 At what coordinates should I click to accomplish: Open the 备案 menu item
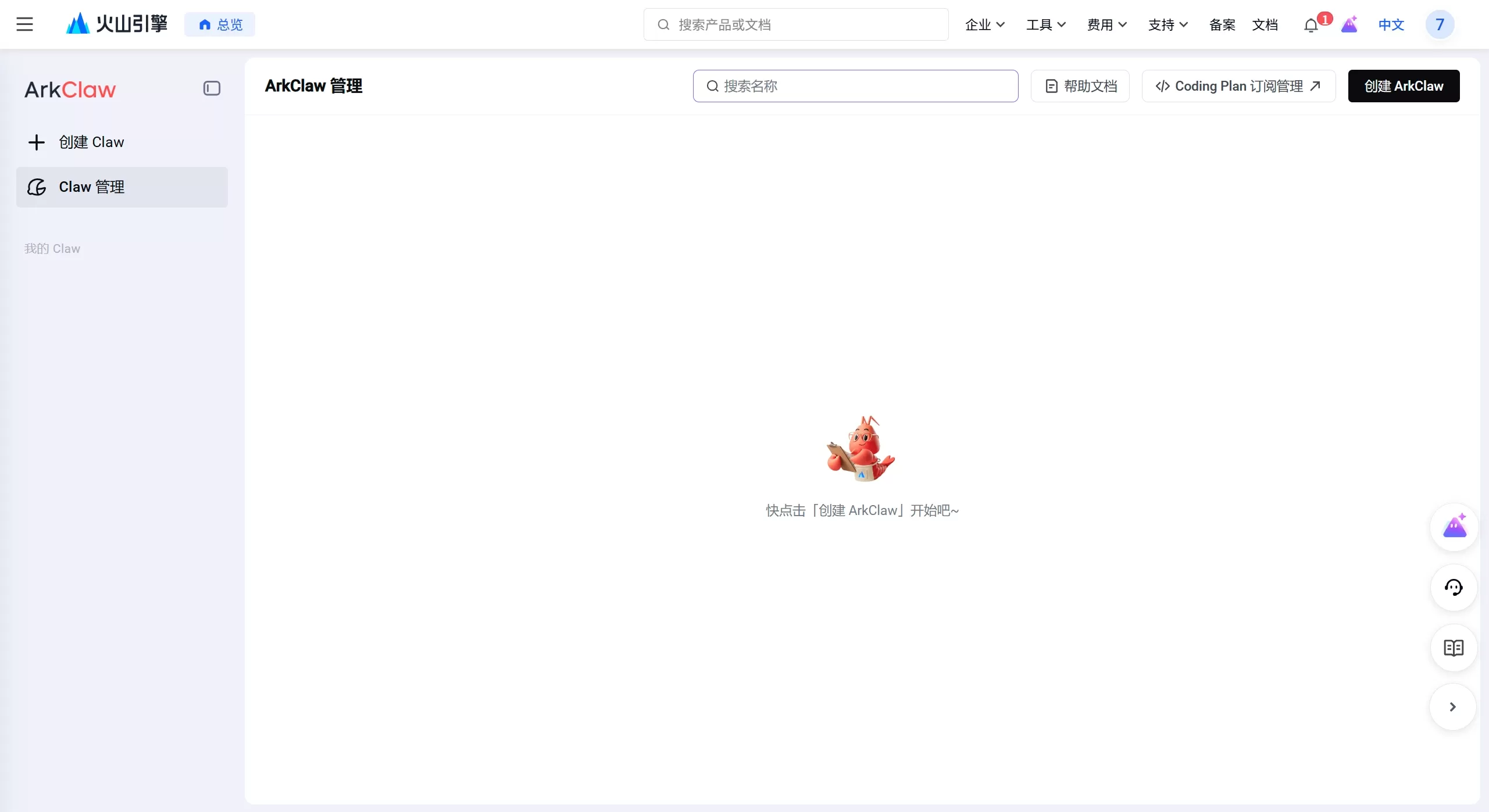click(1222, 24)
